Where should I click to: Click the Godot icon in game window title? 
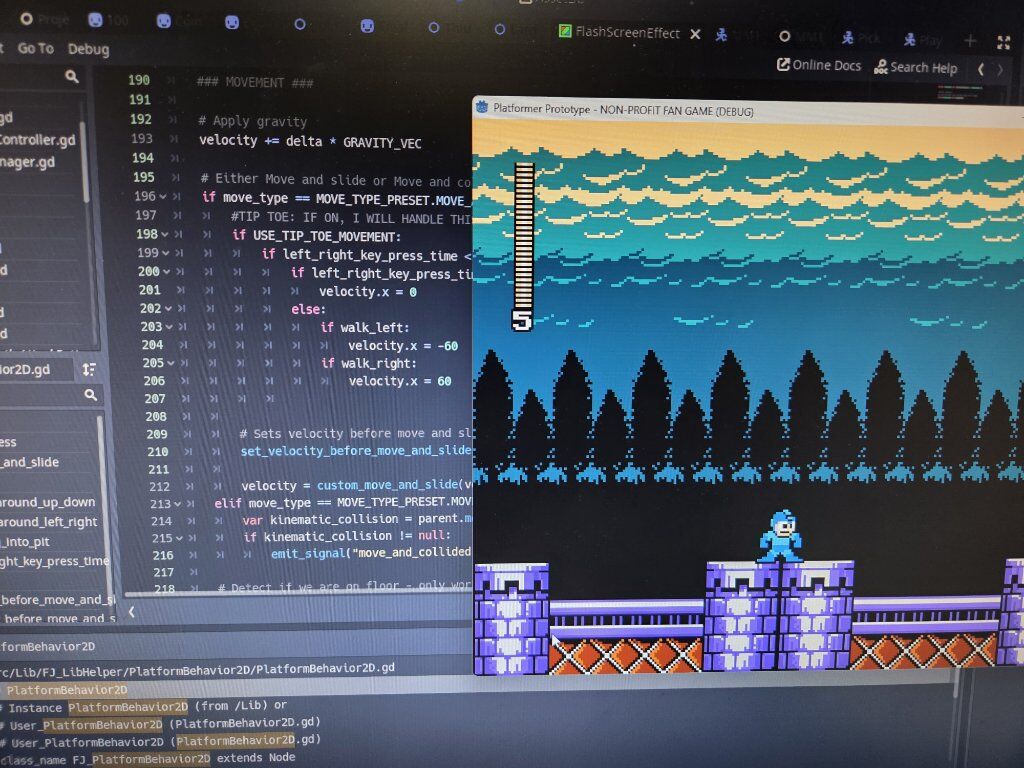(482, 108)
